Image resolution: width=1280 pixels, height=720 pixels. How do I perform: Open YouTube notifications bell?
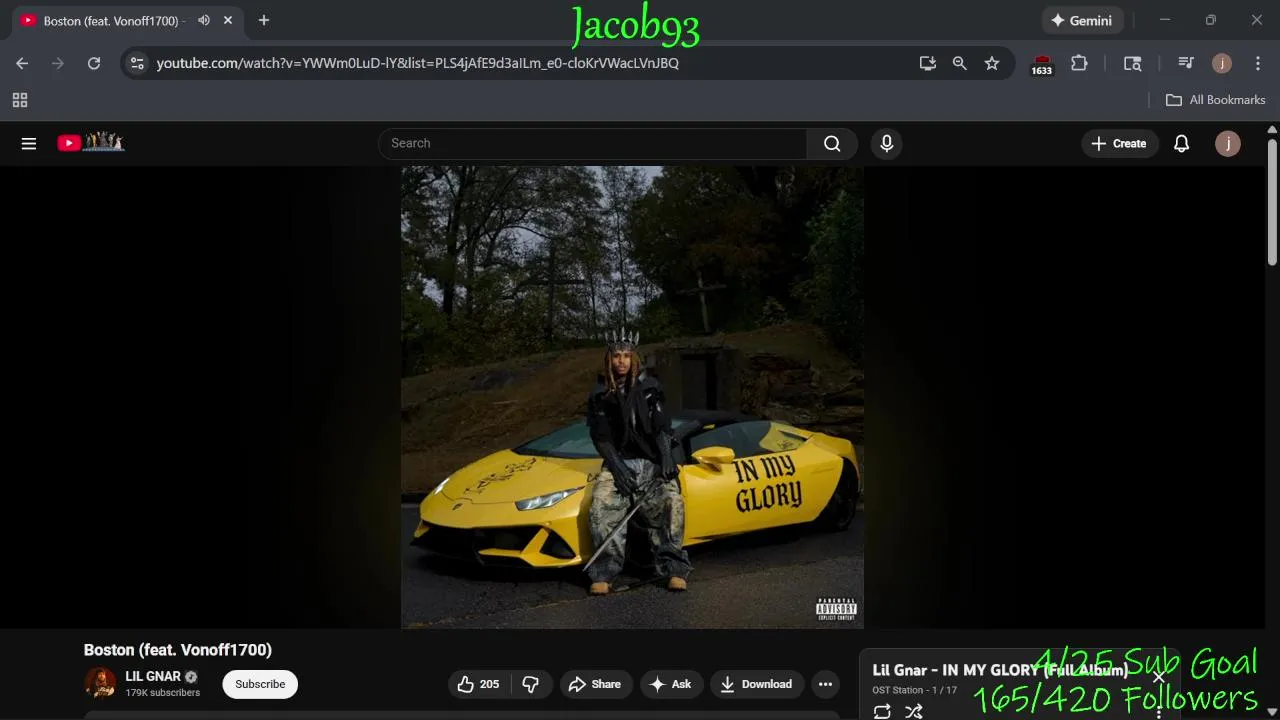[1181, 143]
